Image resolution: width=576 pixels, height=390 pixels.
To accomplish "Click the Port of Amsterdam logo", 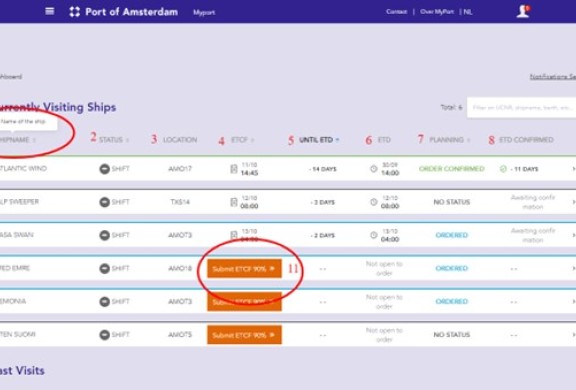I will pyautogui.click(x=123, y=12).
